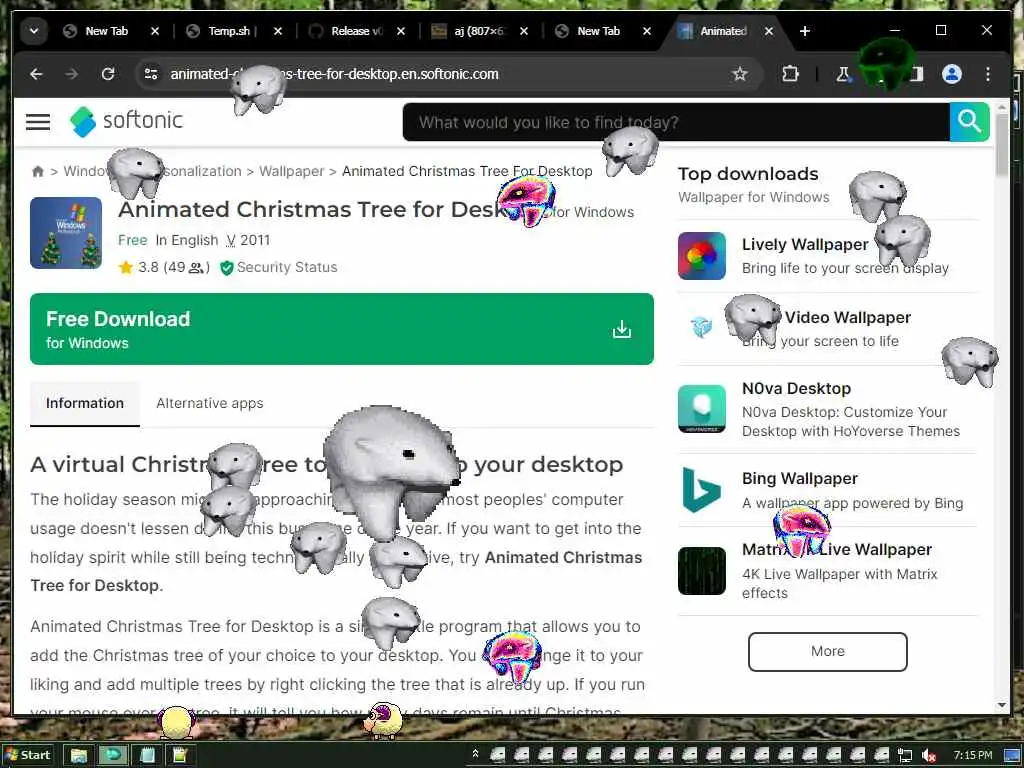Open the Wallpaper breadcrumb link
Screen dimensions: 1024x768
[x=291, y=171]
